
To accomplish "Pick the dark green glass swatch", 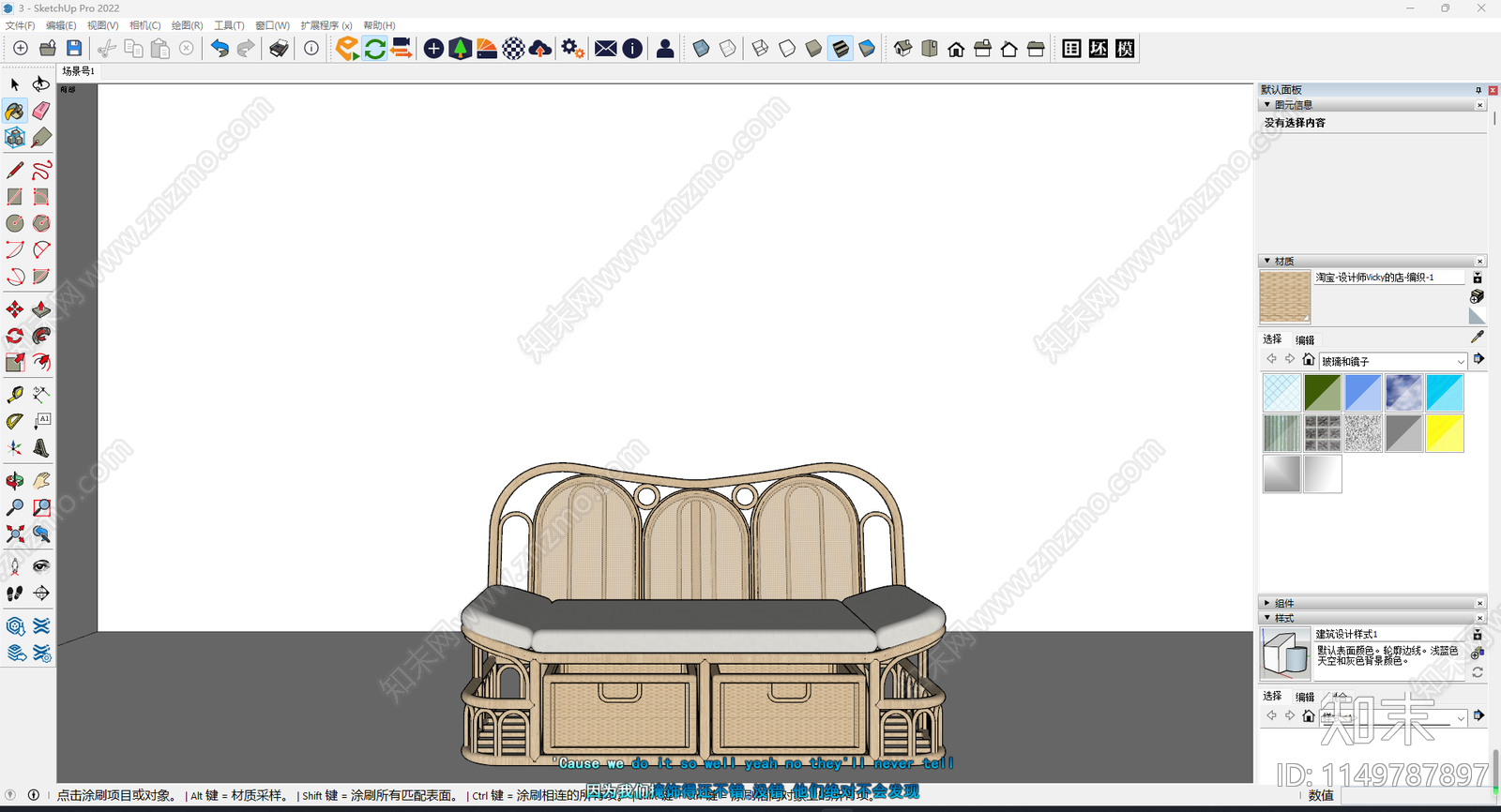I will tap(1323, 393).
